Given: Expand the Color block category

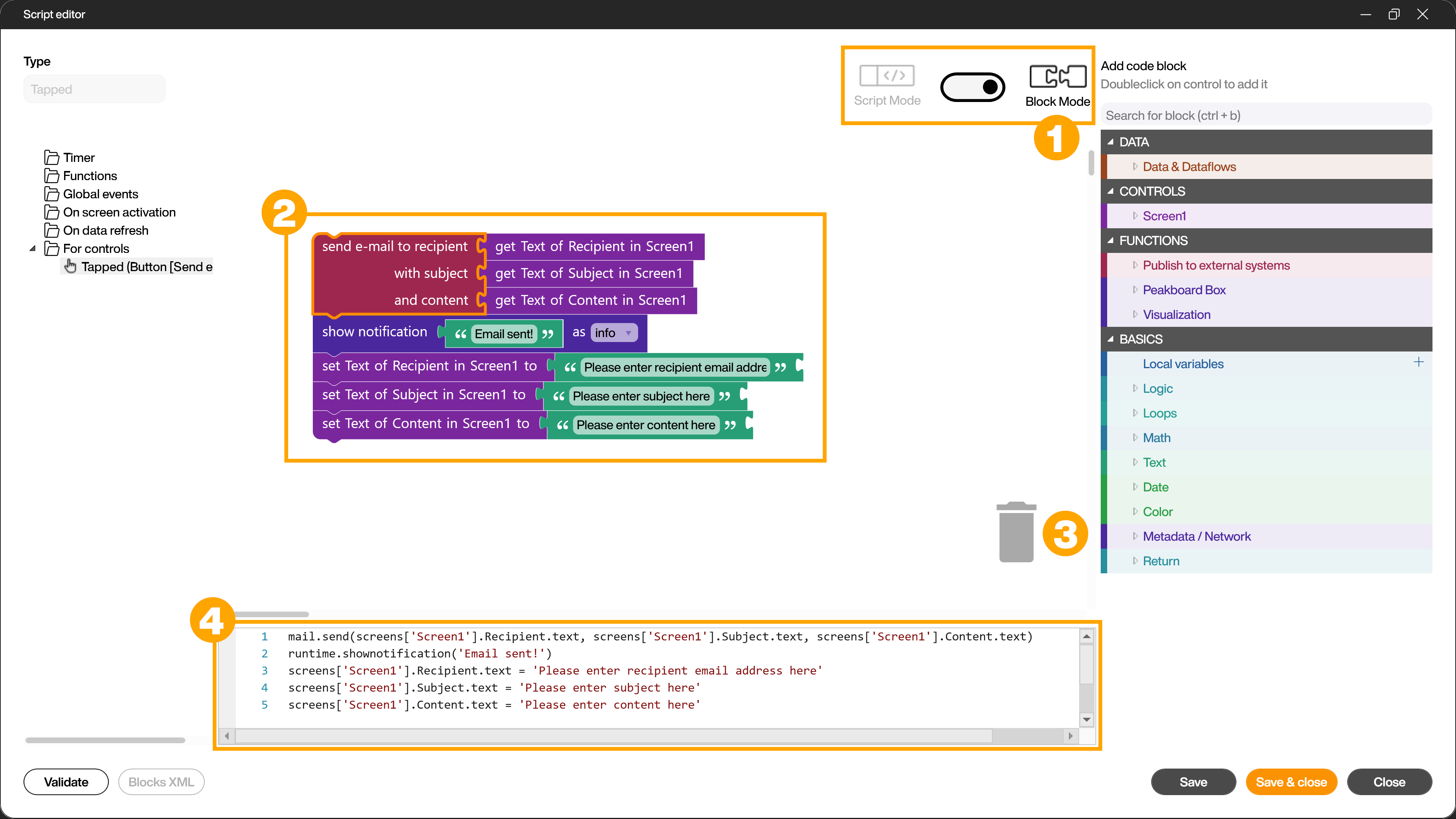Looking at the screenshot, I should point(1266,511).
